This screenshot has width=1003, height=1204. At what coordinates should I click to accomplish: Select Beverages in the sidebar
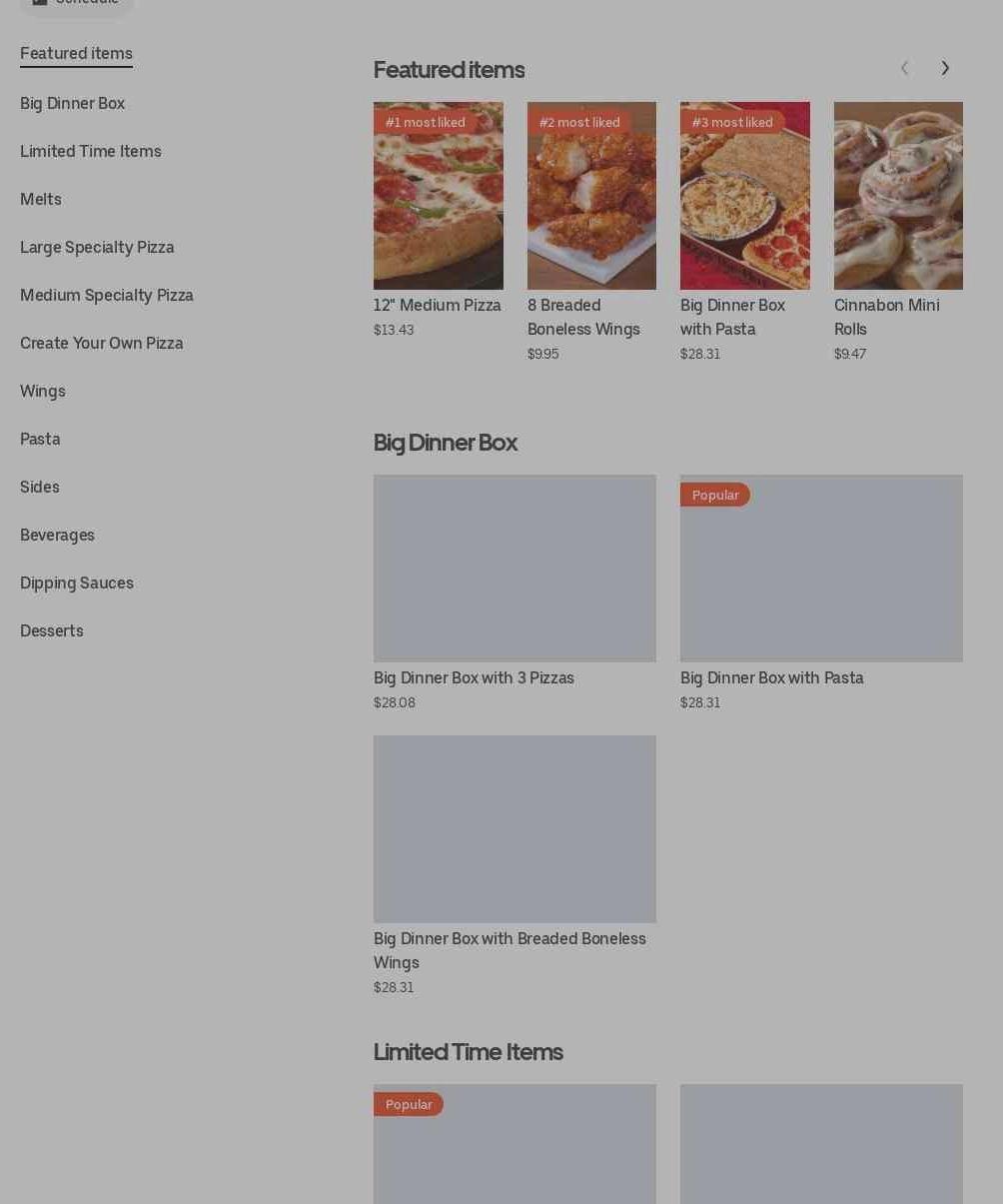click(x=57, y=536)
